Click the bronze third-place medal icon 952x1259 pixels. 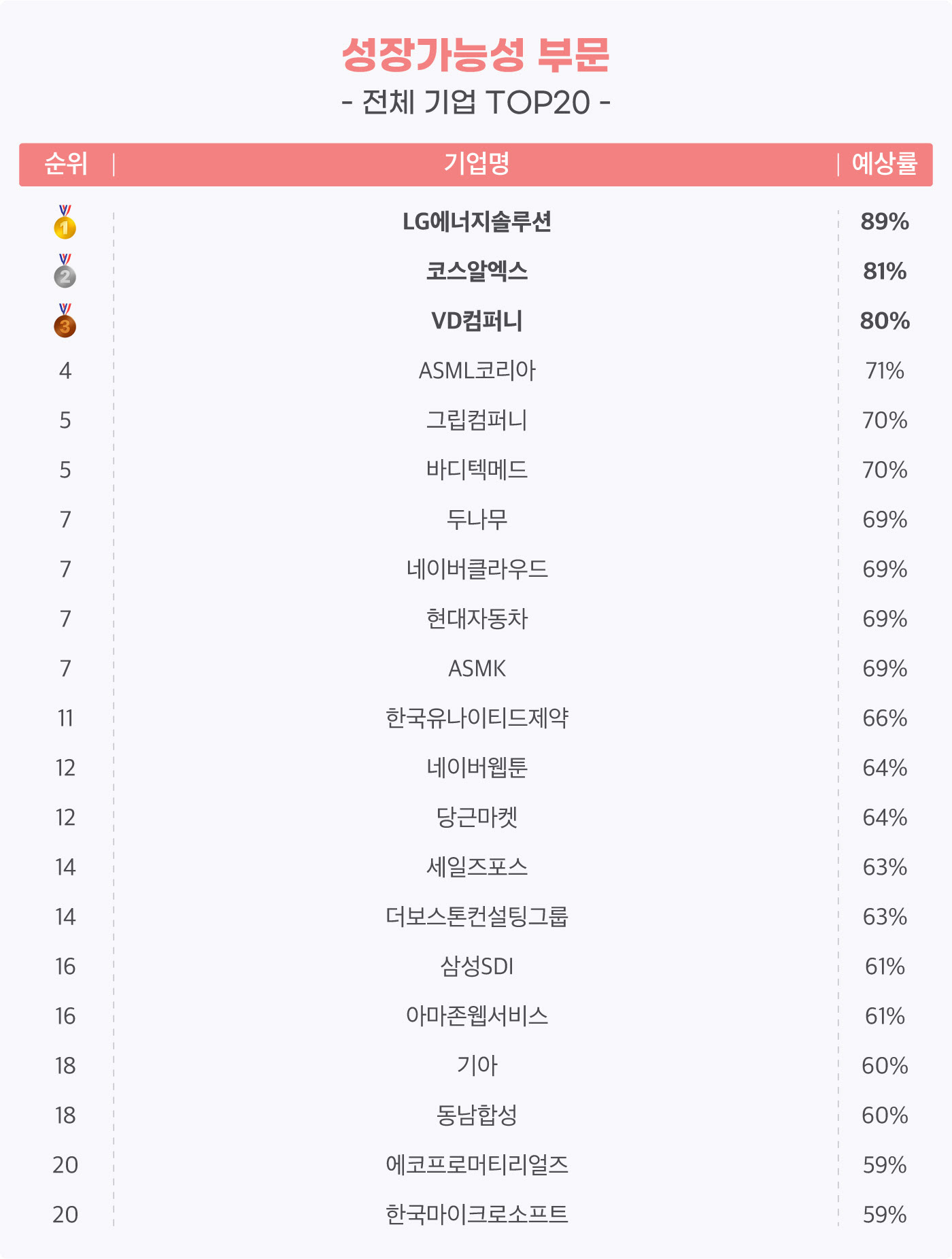point(65,320)
